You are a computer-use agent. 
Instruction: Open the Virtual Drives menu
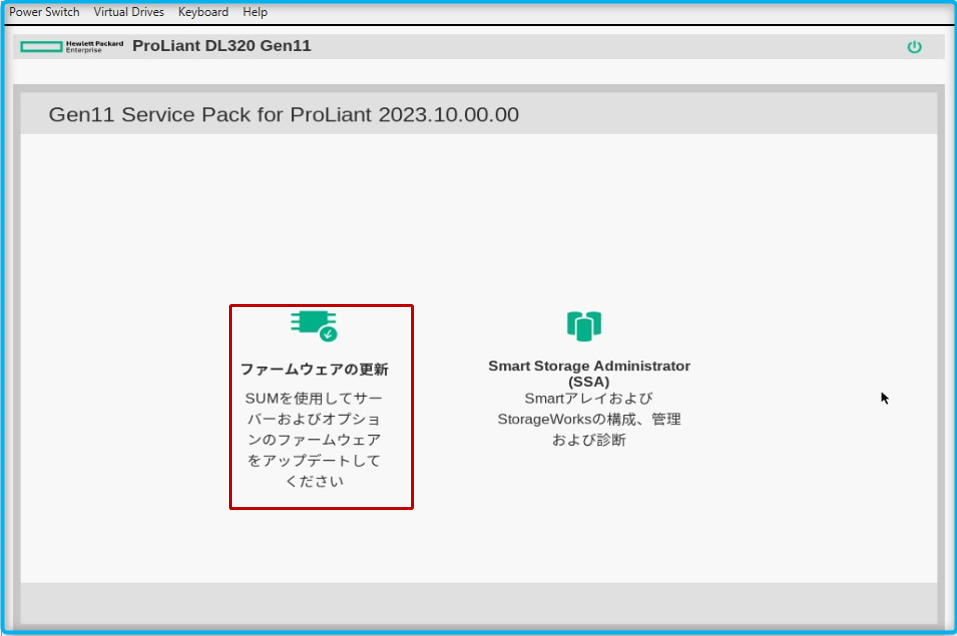[x=129, y=12]
